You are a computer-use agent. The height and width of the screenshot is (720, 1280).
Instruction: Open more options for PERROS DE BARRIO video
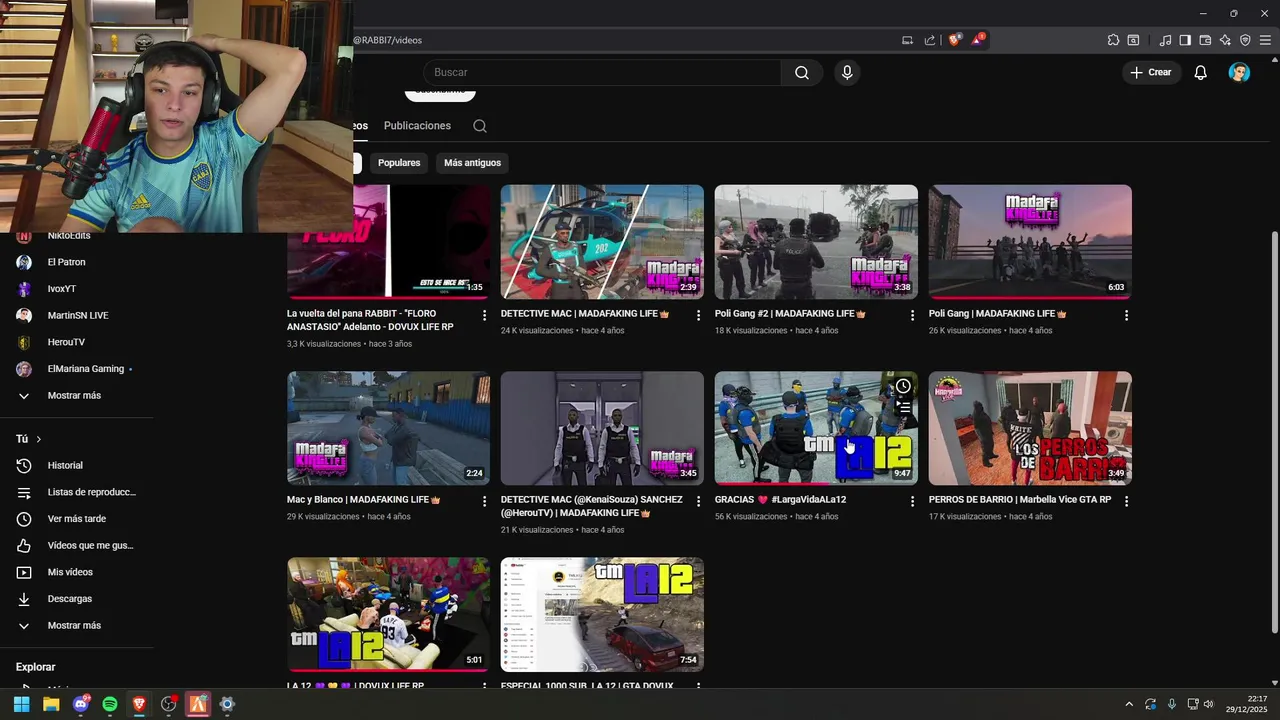click(1126, 501)
